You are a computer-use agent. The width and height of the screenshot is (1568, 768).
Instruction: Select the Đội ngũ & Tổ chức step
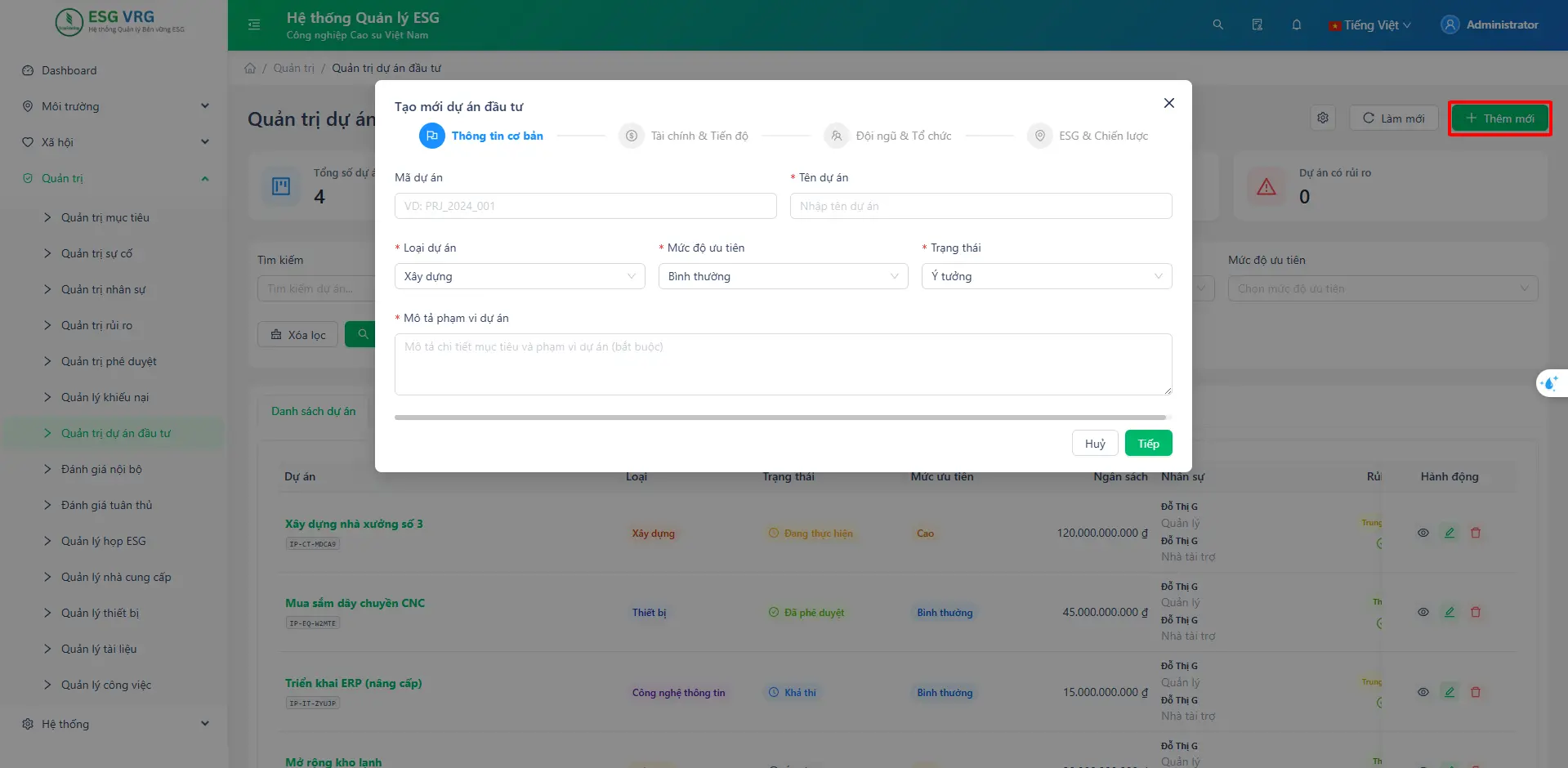pos(887,136)
